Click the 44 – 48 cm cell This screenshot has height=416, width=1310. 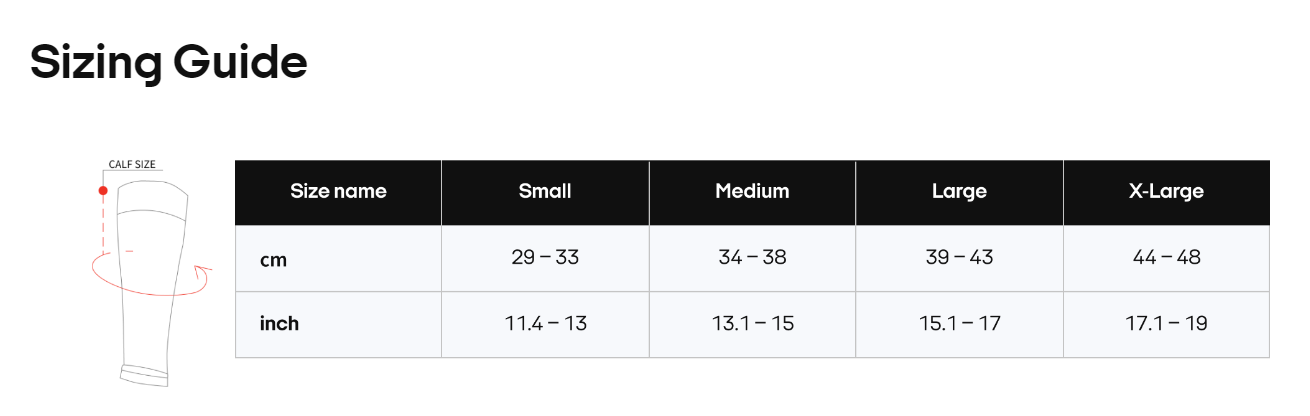tap(1166, 258)
